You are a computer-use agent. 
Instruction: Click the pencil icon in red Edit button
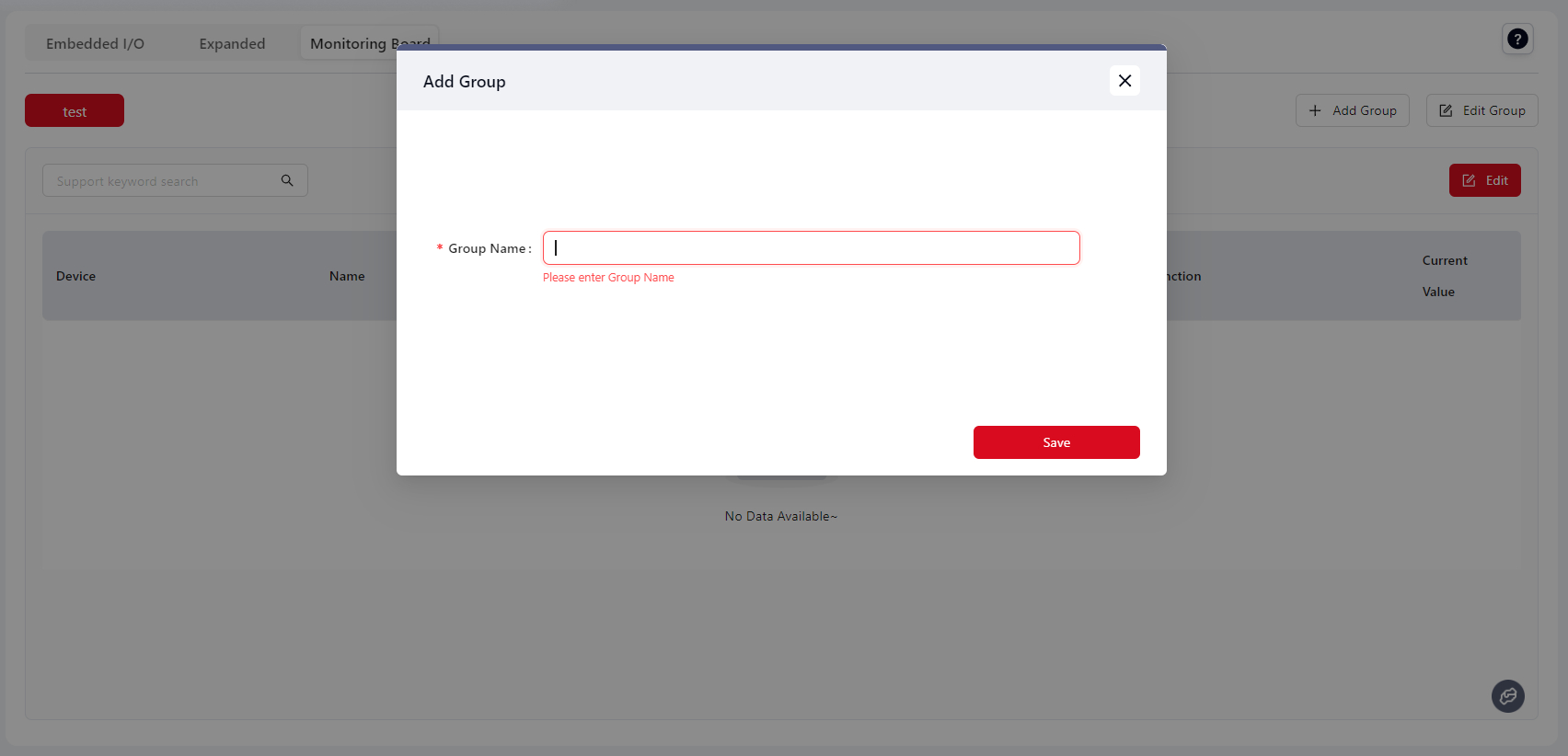click(x=1469, y=180)
